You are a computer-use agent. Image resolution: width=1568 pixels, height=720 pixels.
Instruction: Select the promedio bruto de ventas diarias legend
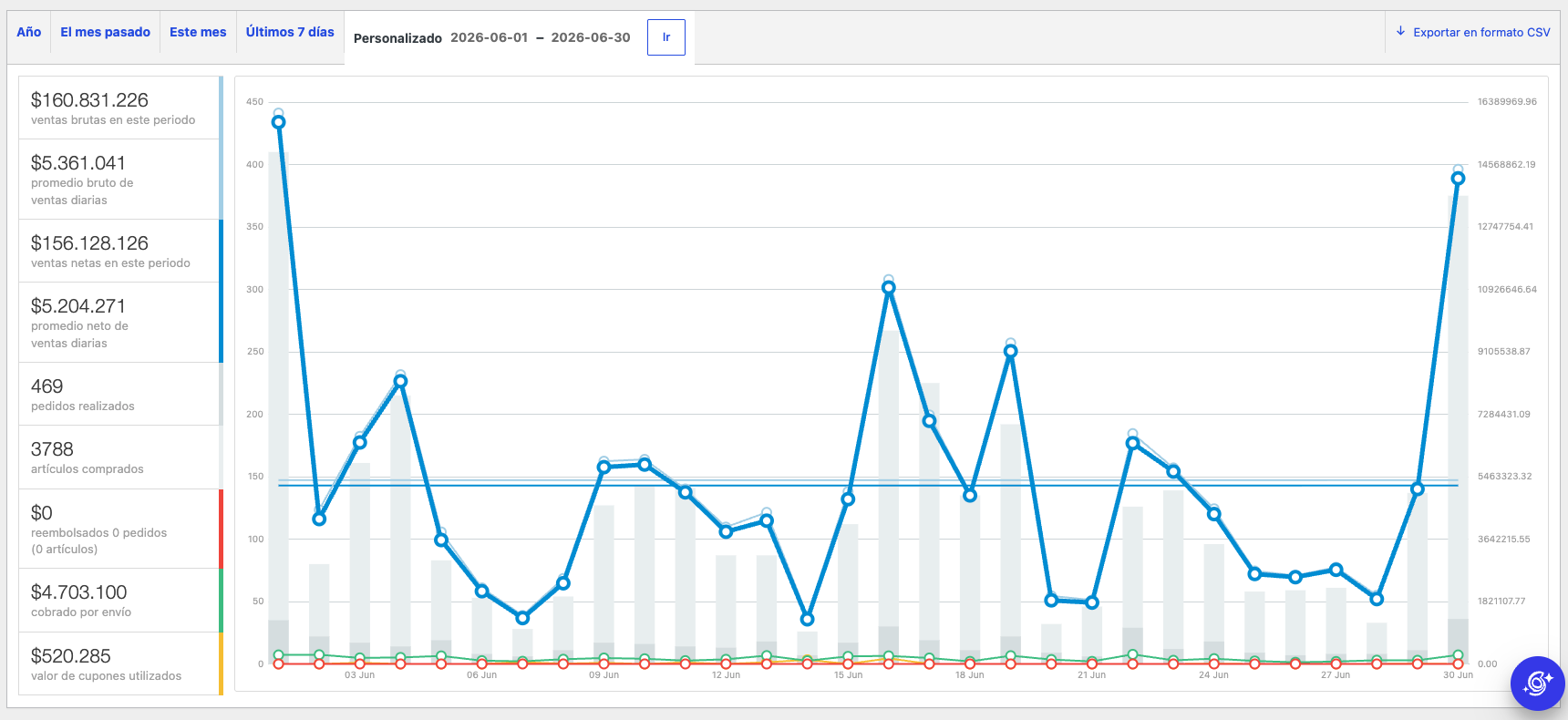(x=120, y=180)
